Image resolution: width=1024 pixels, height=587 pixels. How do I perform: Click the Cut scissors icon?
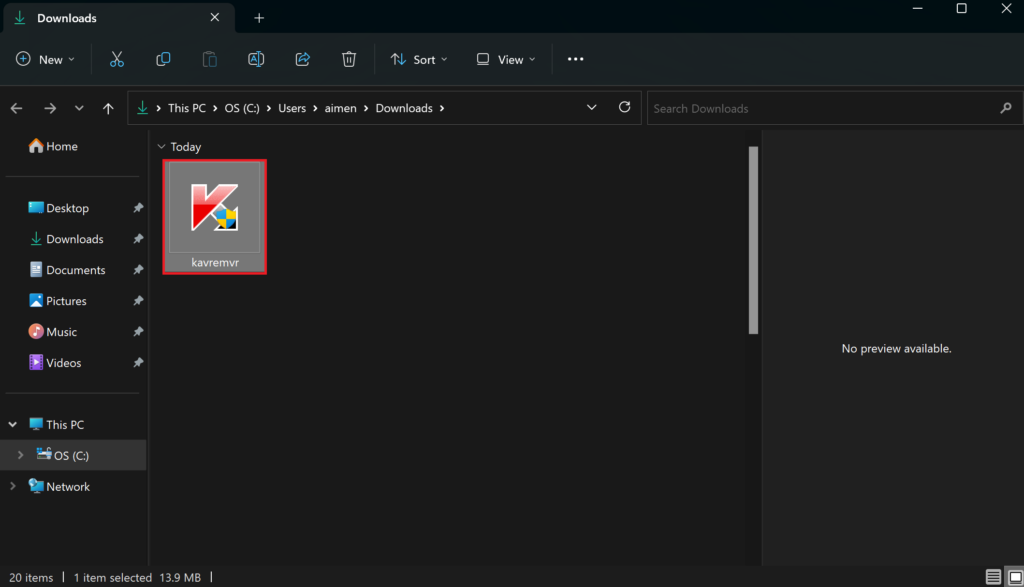click(x=116, y=59)
